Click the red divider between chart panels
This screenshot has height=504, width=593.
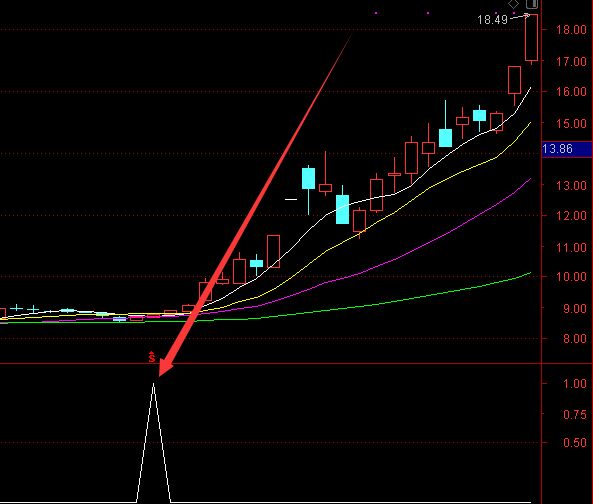[270, 364]
